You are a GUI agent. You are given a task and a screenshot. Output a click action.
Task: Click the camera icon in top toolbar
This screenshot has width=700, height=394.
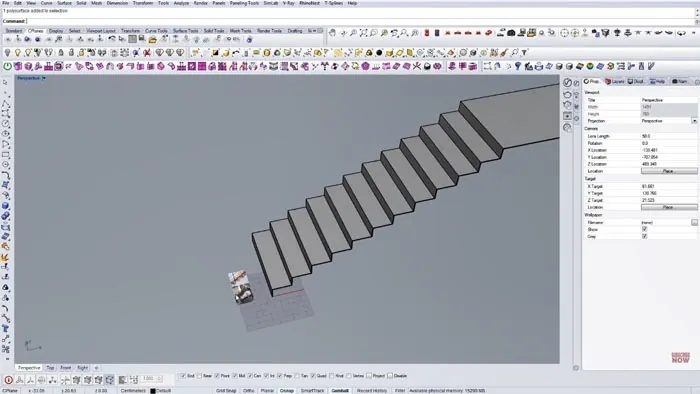[x=511, y=33]
